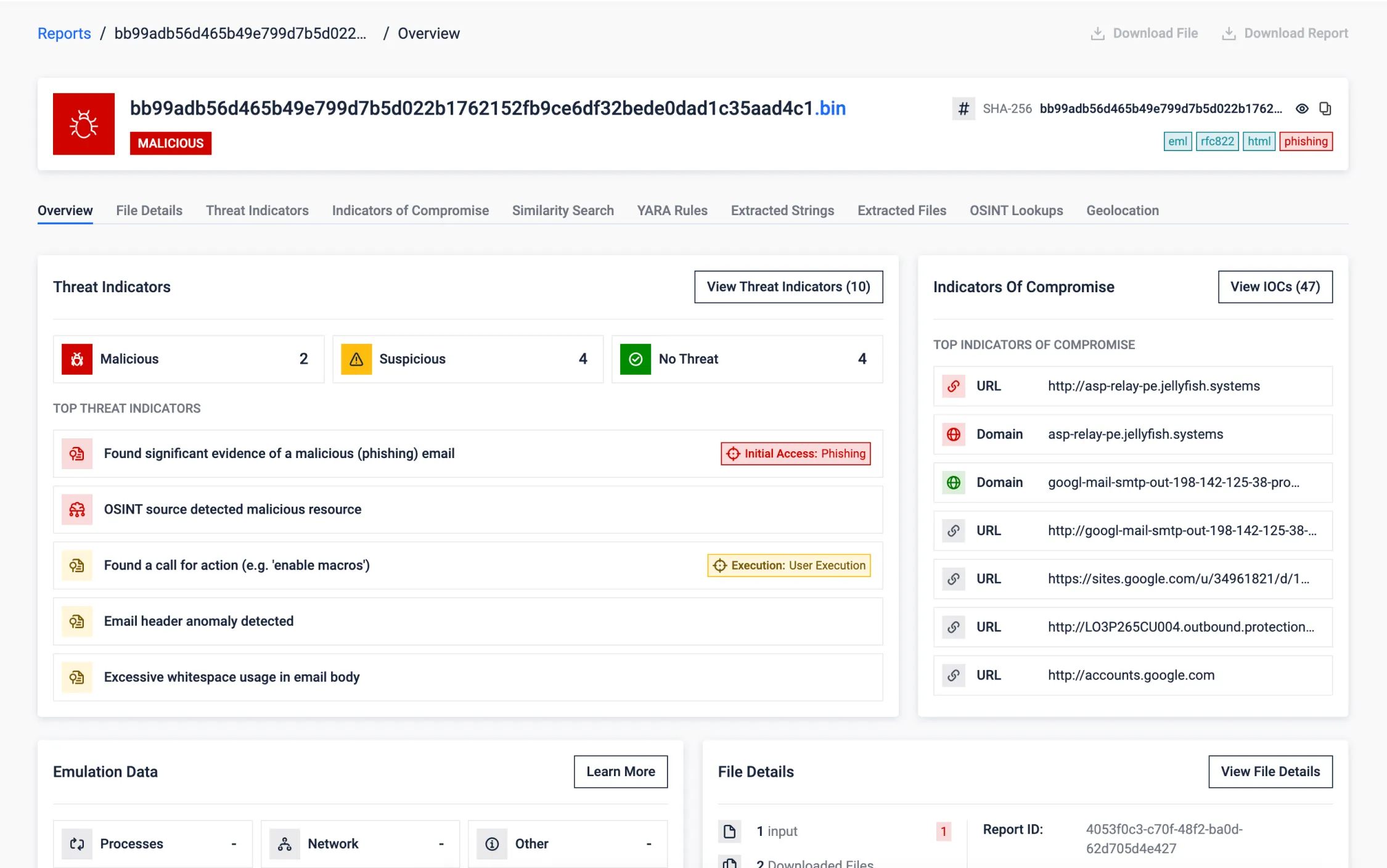
Task: Click the Download File icon
Action: (x=1097, y=33)
